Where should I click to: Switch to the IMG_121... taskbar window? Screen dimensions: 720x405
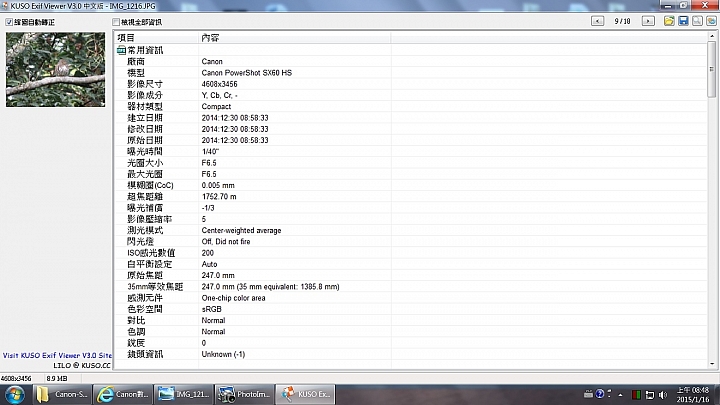coord(183,394)
